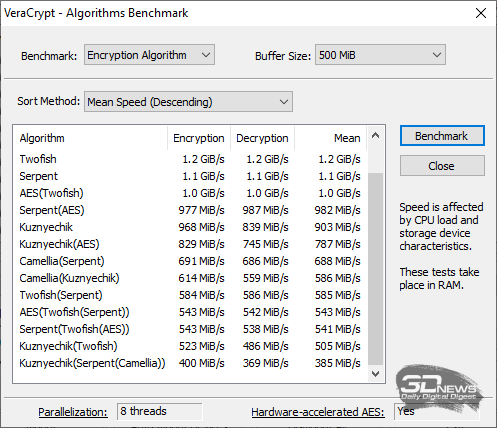This screenshot has width=497, height=428.
Task: Expand the Buffer Size dropdown
Action: pyautogui.click(x=380, y=55)
